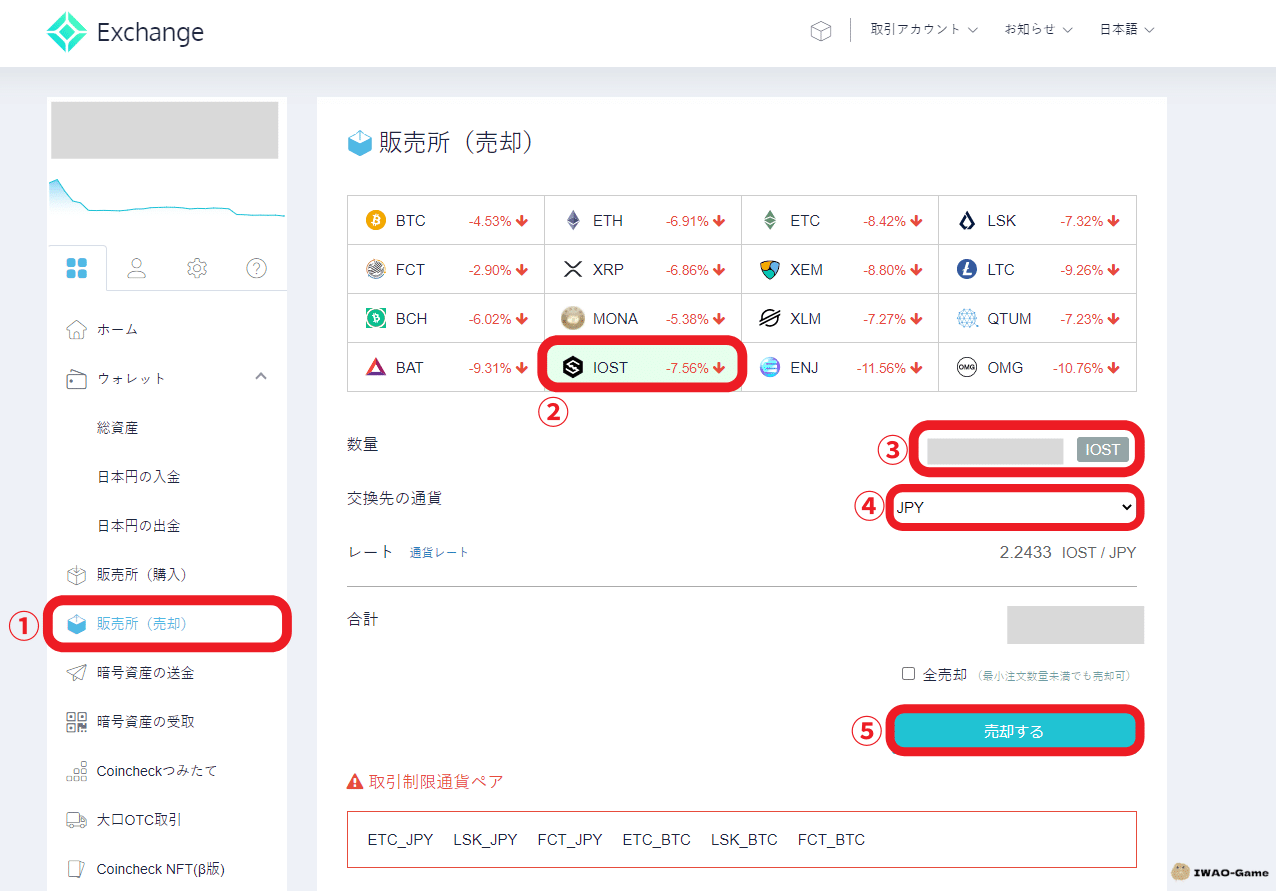The height and width of the screenshot is (891, 1276).
Task: Open the help question mark tab
Action: (257, 268)
